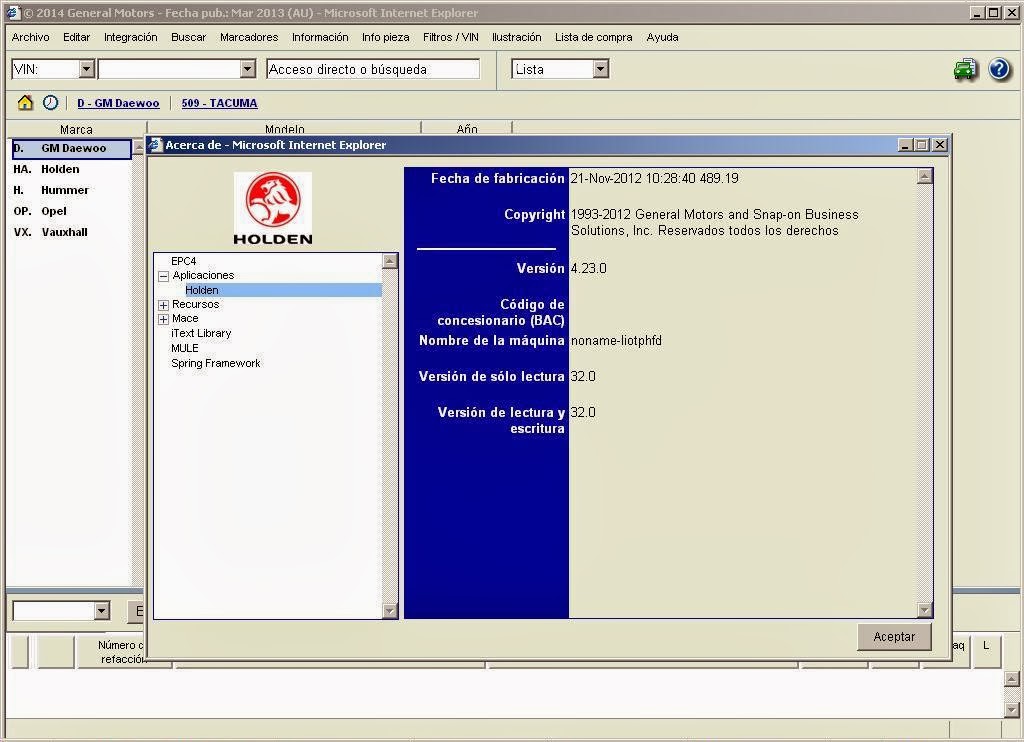Open the Ilustración menu
The width and height of the screenshot is (1024, 742).
517,37
